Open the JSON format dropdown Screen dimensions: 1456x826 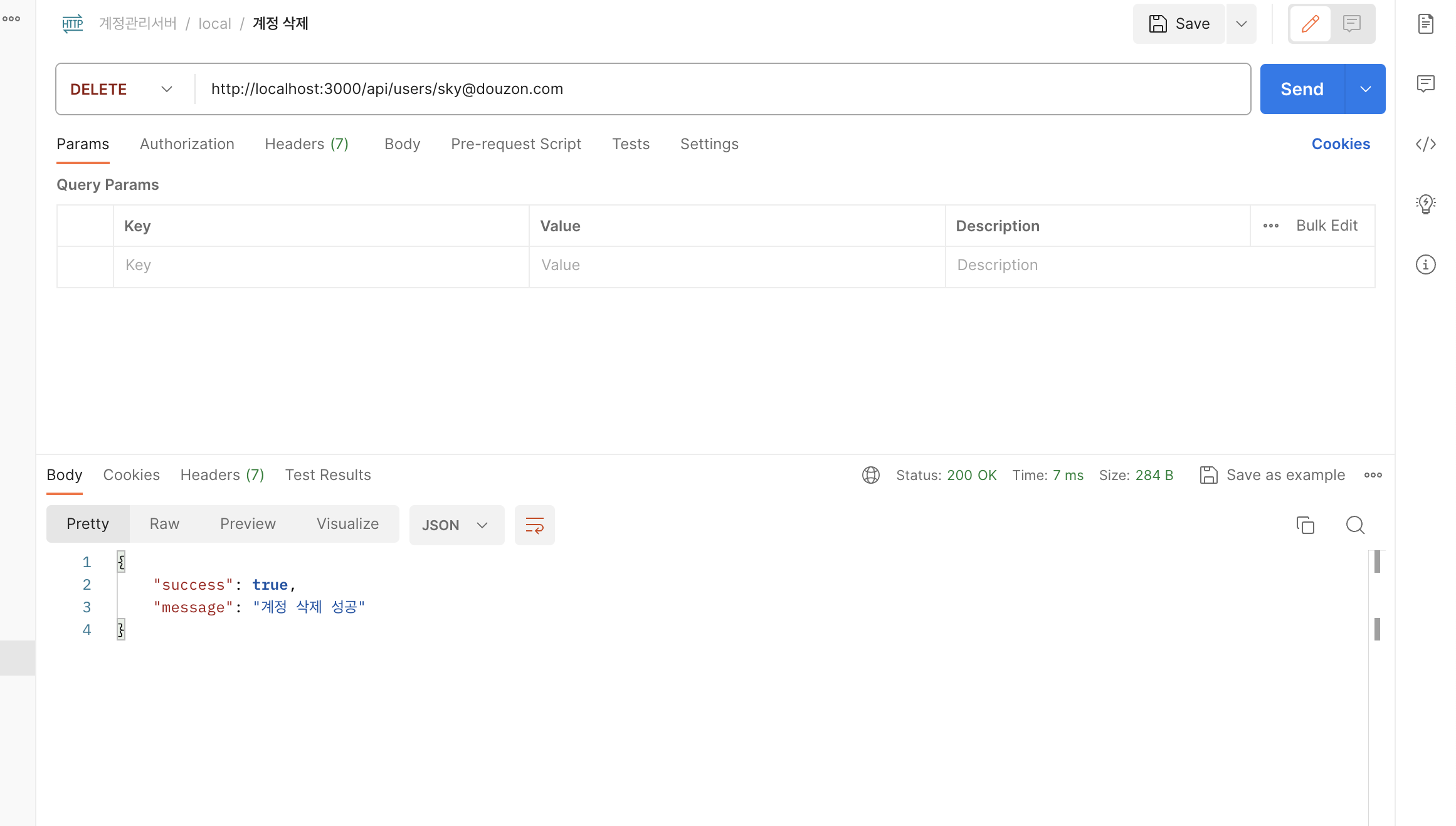[456, 525]
